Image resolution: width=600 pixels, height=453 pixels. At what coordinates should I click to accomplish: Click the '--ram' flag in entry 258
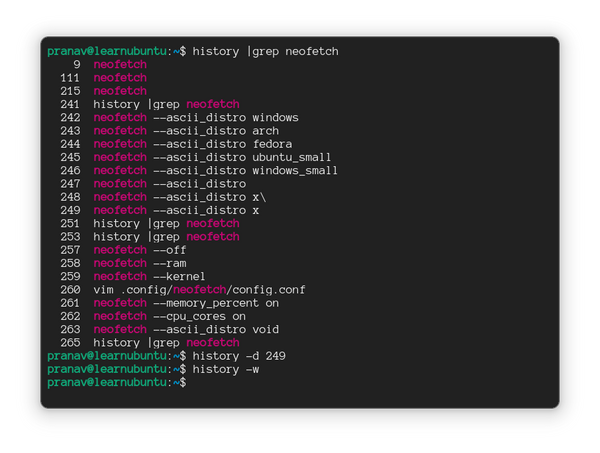click(x=169, y=263)
